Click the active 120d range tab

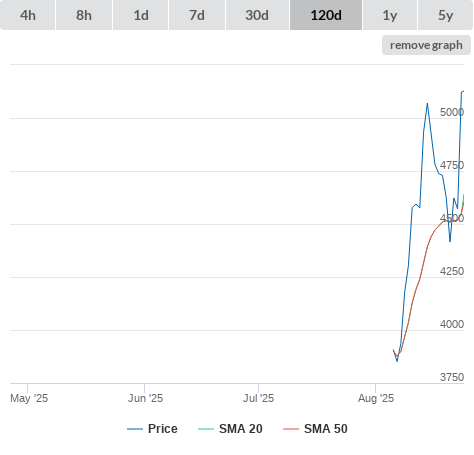pos(326,15)
